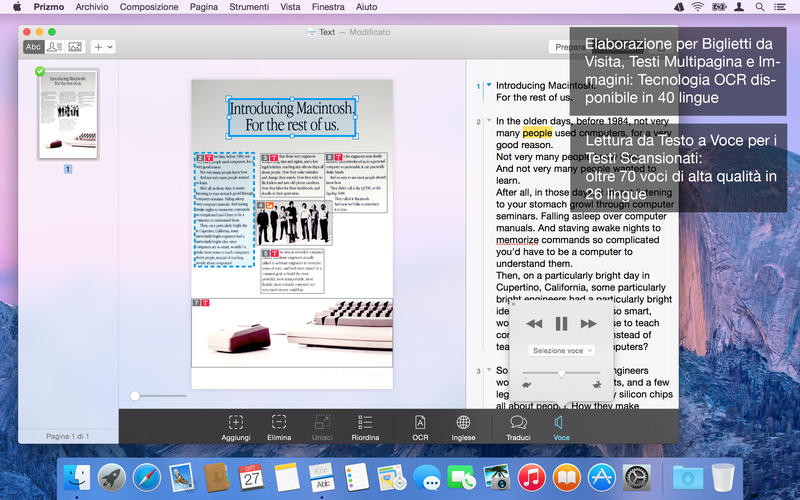
Task: Click region 5 text type badge
Action: point(274,253)
